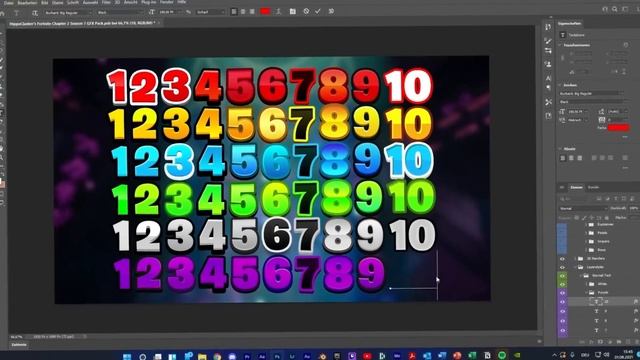Toggle the Character and Paragraph panels
The width and height of the screenshot is (640, 360).
point(293,12)
